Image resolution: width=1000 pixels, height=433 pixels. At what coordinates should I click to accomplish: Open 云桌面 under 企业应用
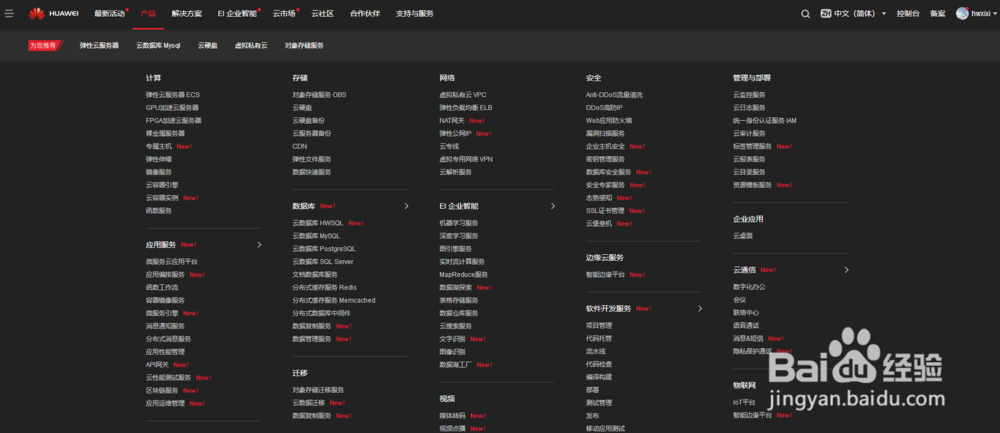click(x=743, y=236)
